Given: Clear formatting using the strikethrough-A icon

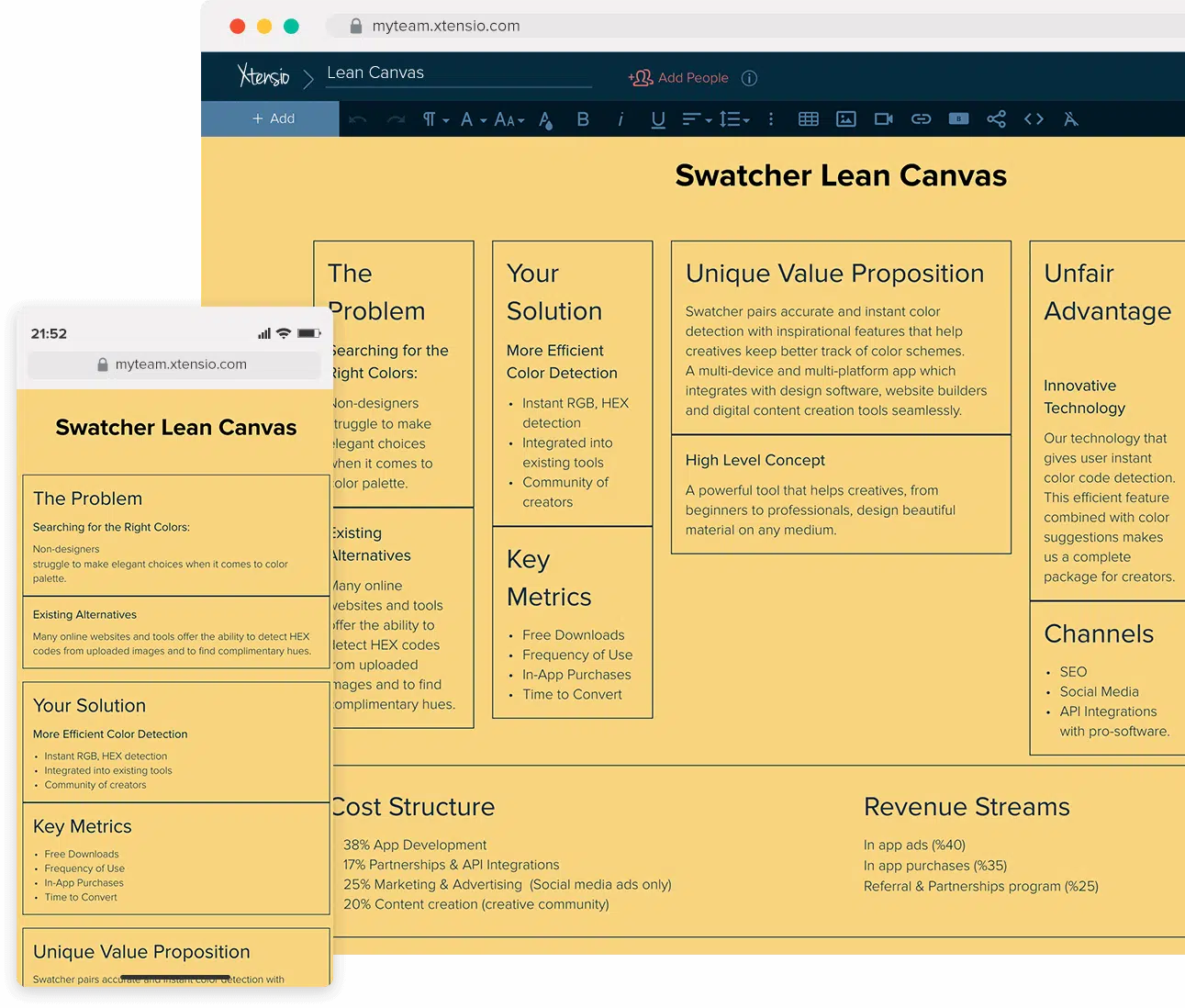Looking at the screenshot, I should coord(1070,118).
